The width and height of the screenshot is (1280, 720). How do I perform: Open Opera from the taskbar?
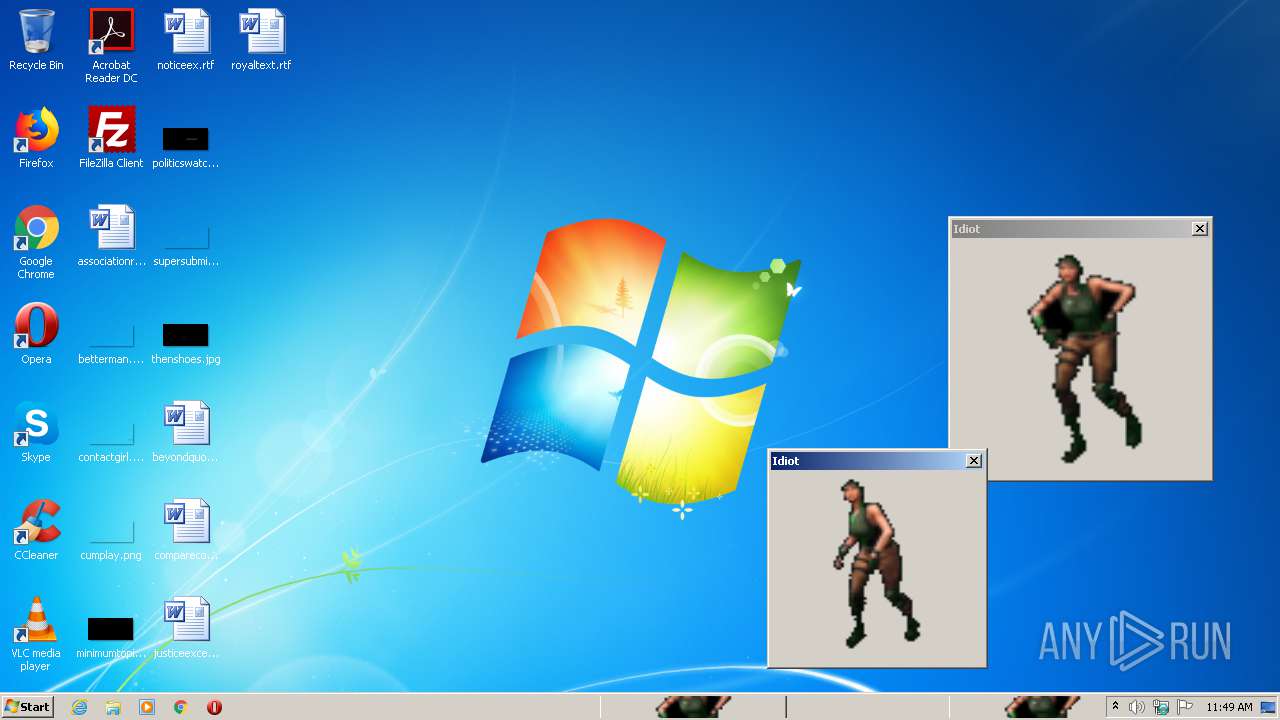pos(214,707)
